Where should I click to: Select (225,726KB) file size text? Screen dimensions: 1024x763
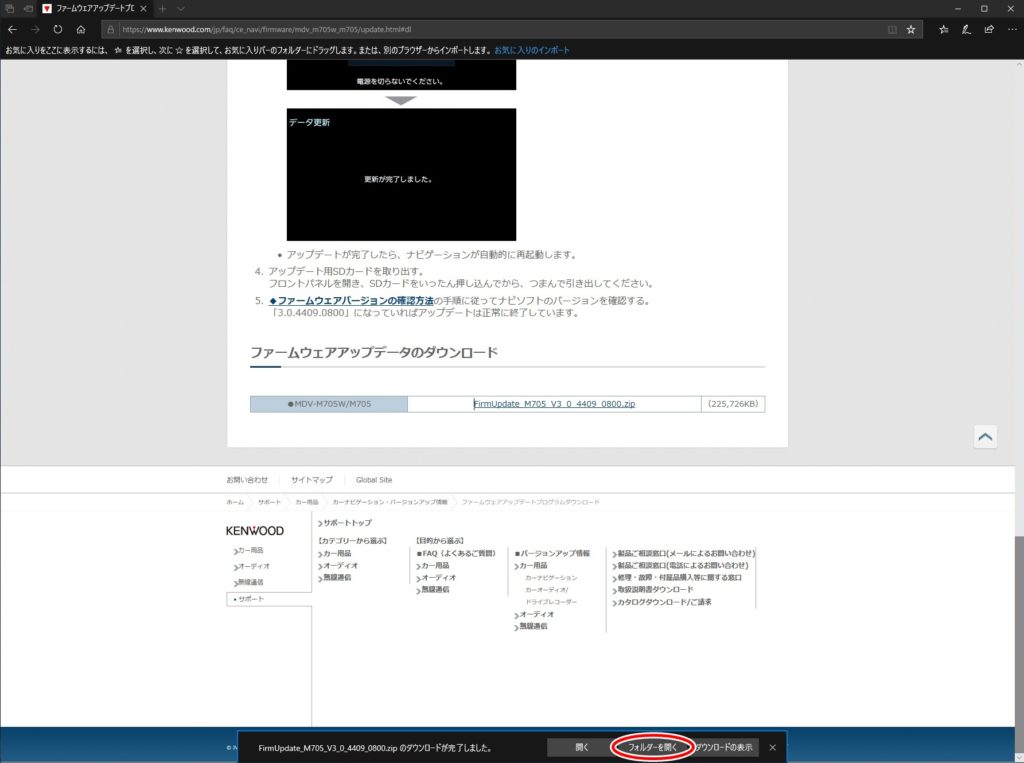click(733, 404)
